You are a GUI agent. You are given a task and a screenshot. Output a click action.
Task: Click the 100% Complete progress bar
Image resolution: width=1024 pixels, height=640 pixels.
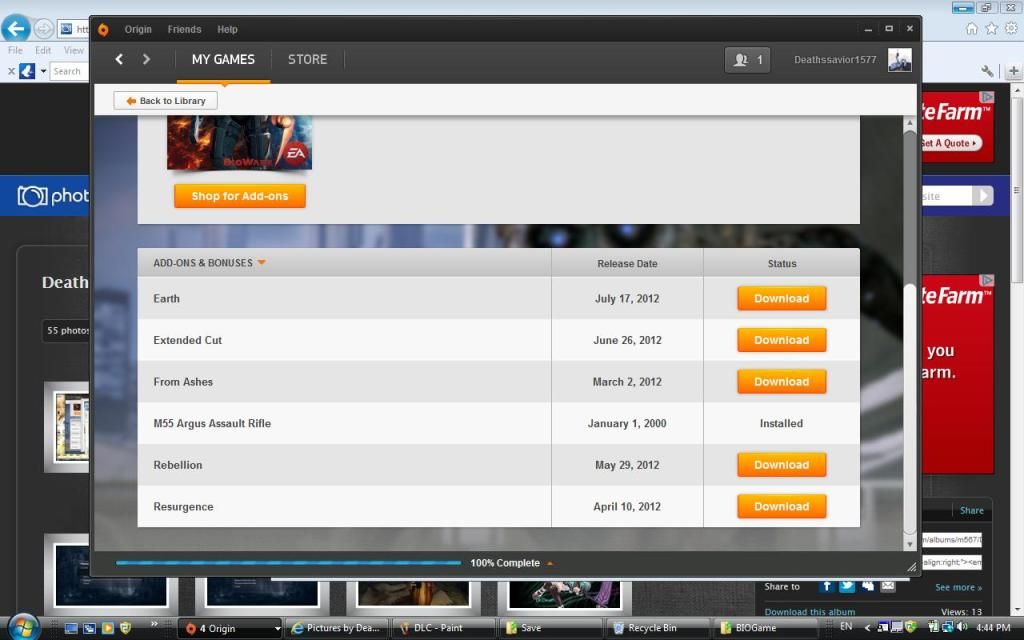coord(288,563)
